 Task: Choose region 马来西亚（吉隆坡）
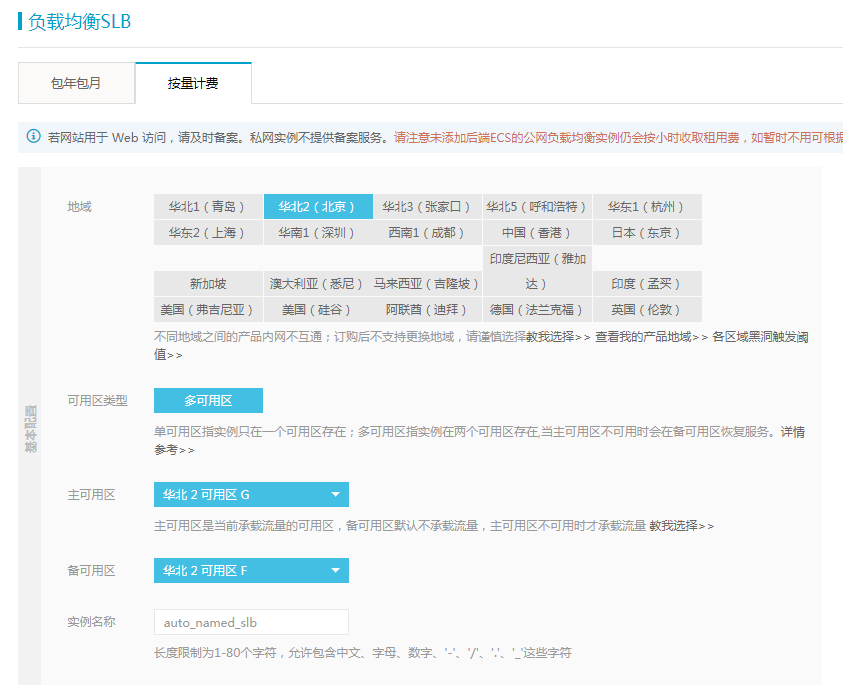pos(427,283)
